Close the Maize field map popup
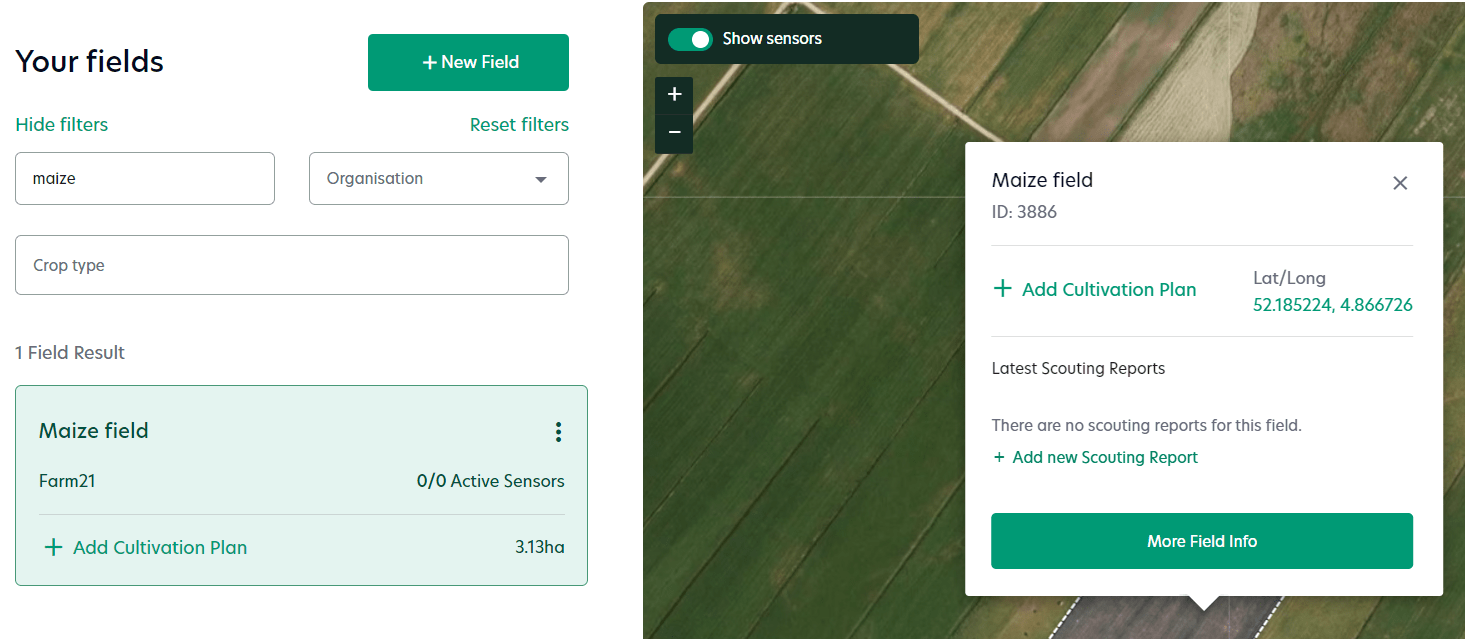 1400,183
